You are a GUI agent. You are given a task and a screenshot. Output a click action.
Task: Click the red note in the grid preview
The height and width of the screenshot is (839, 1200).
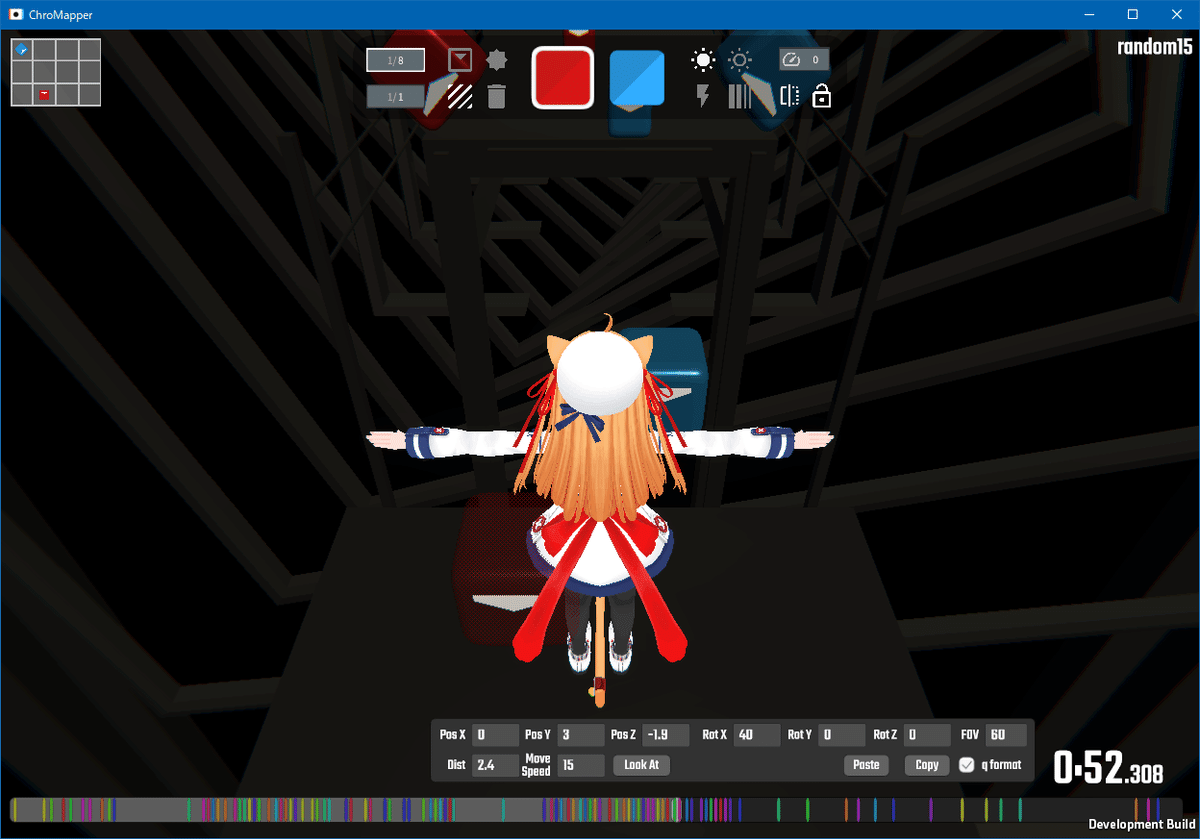[x=45, y=94]
